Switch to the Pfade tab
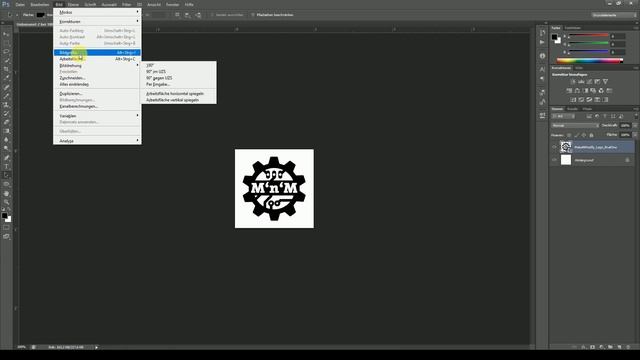Image resolution: width=640 pixels, height=360 pixels. (x=587, y=109)
